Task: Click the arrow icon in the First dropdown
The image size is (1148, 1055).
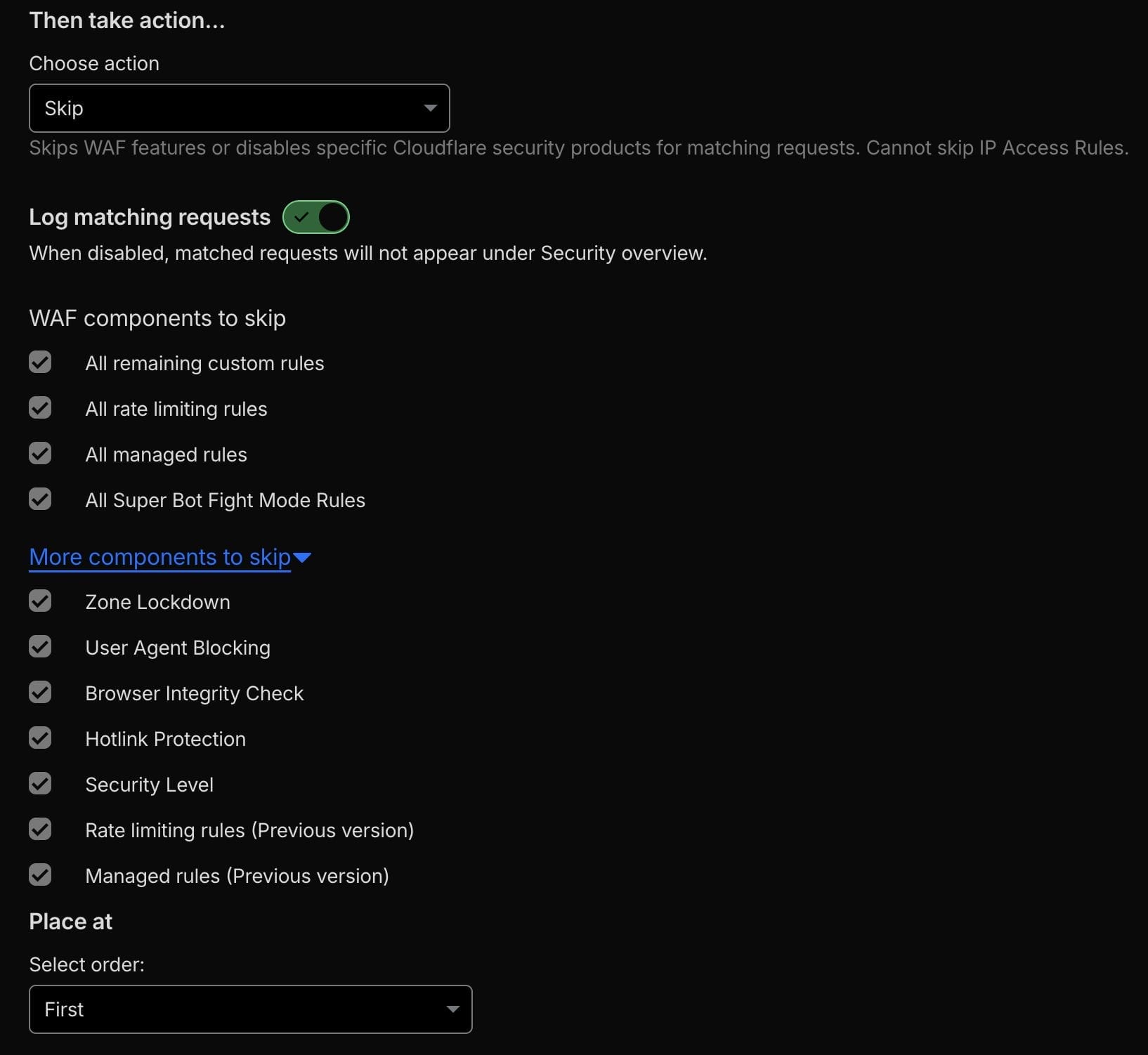Action: coord(452,1009)
